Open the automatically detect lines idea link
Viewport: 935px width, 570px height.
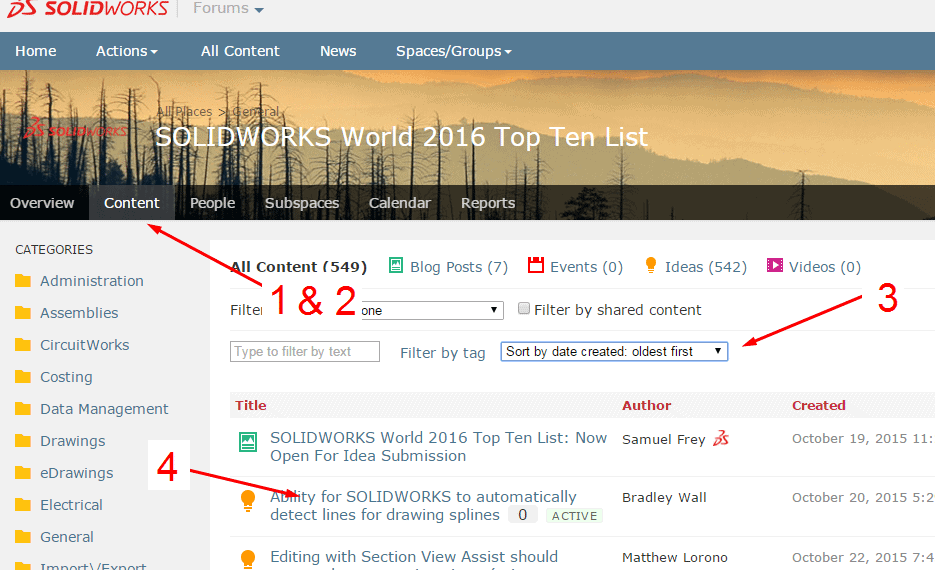pos(423,497)
